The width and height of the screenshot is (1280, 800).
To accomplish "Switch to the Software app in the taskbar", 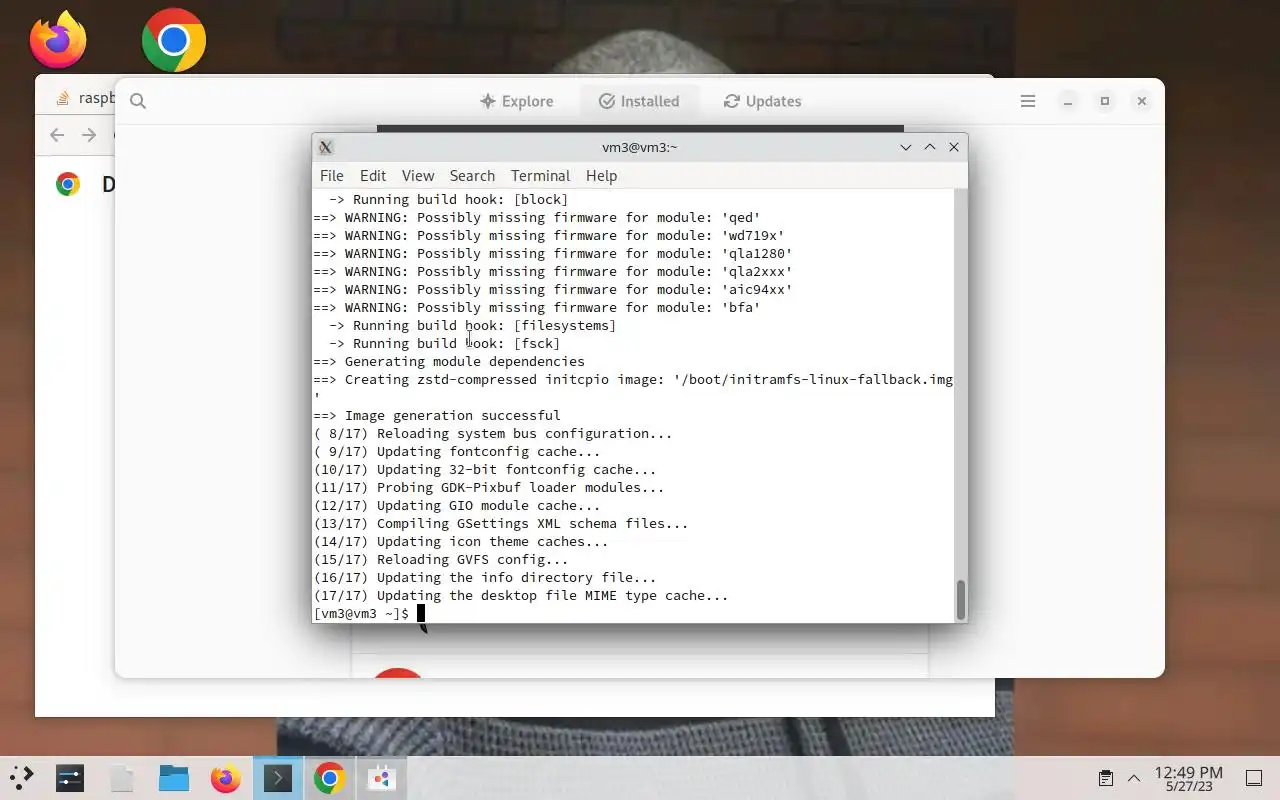I will [382, 778].
